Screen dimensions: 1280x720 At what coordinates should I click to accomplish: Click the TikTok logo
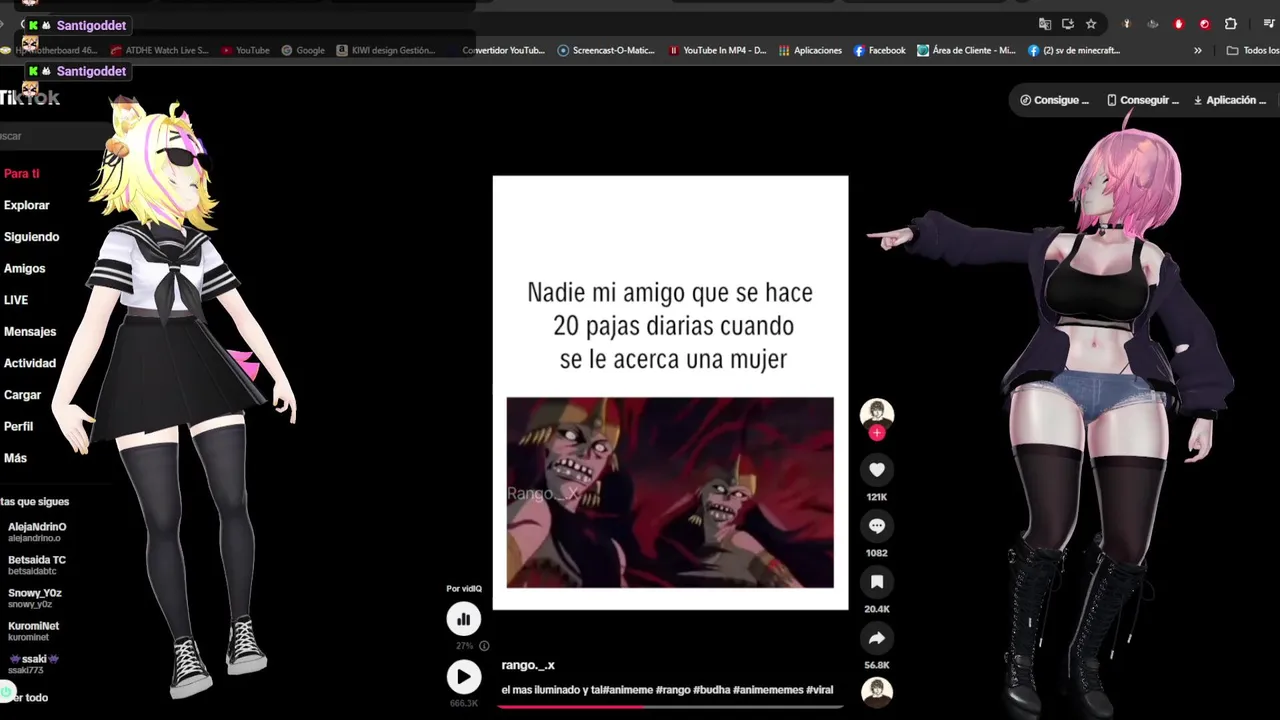pyautogui.click(x=30, y=98)
